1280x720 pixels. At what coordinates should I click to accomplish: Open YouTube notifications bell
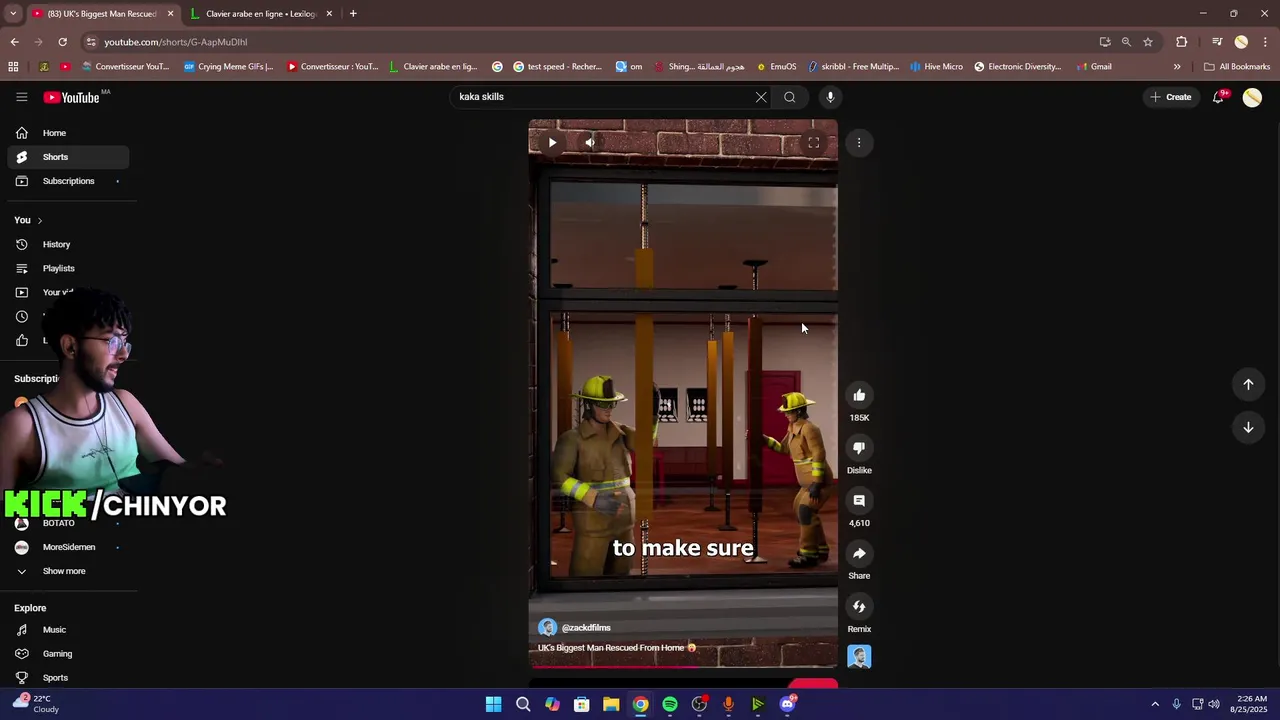pos(1218,97)
